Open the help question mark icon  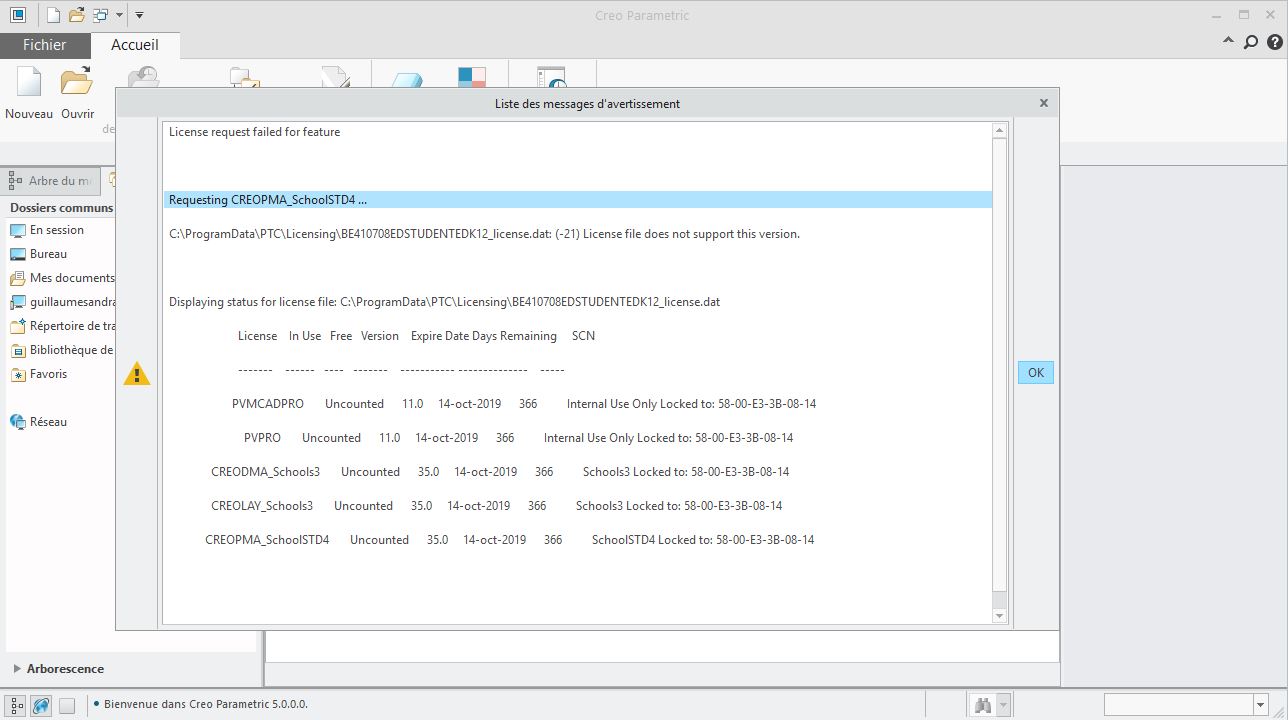coord(1274,42)
